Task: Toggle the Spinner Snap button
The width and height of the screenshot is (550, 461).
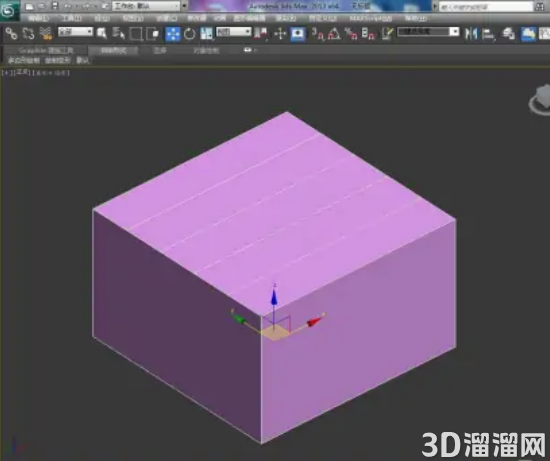Action: (368, 34)
